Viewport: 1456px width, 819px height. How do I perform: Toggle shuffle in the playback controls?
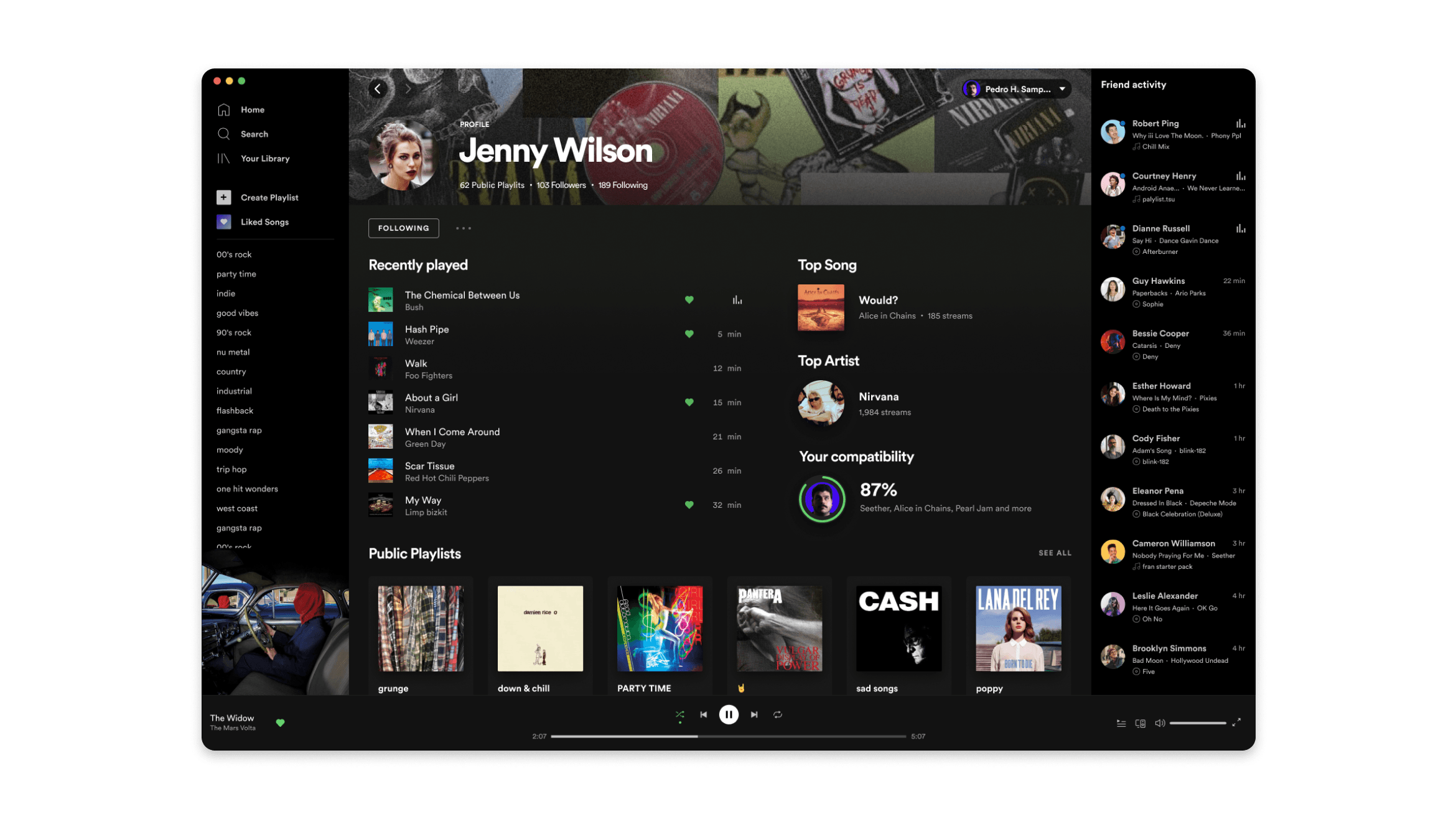click(x=679, y=714)
